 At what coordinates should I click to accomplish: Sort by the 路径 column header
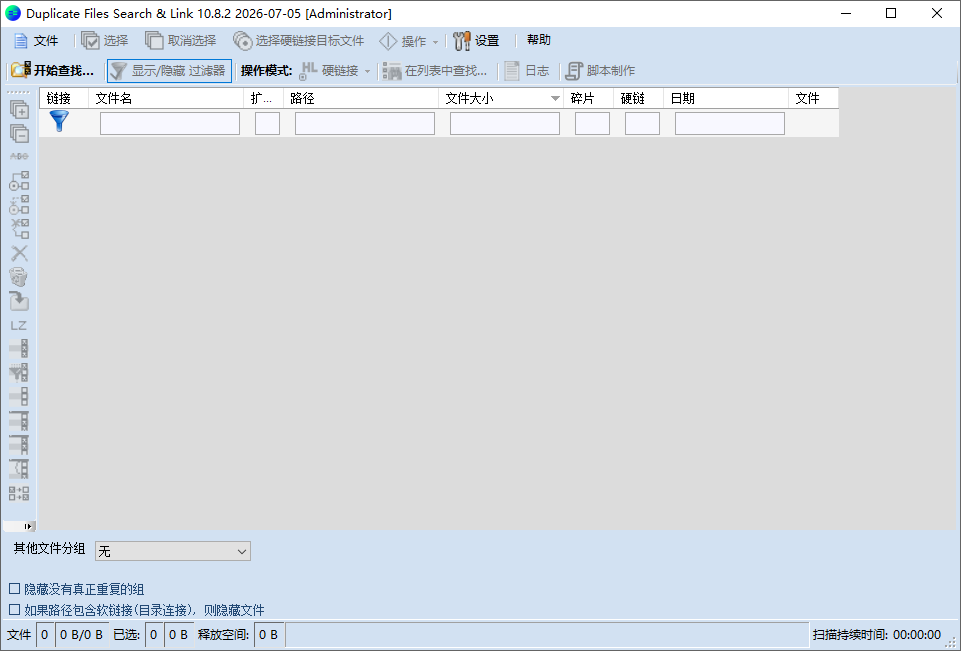[x=361, y=98]
